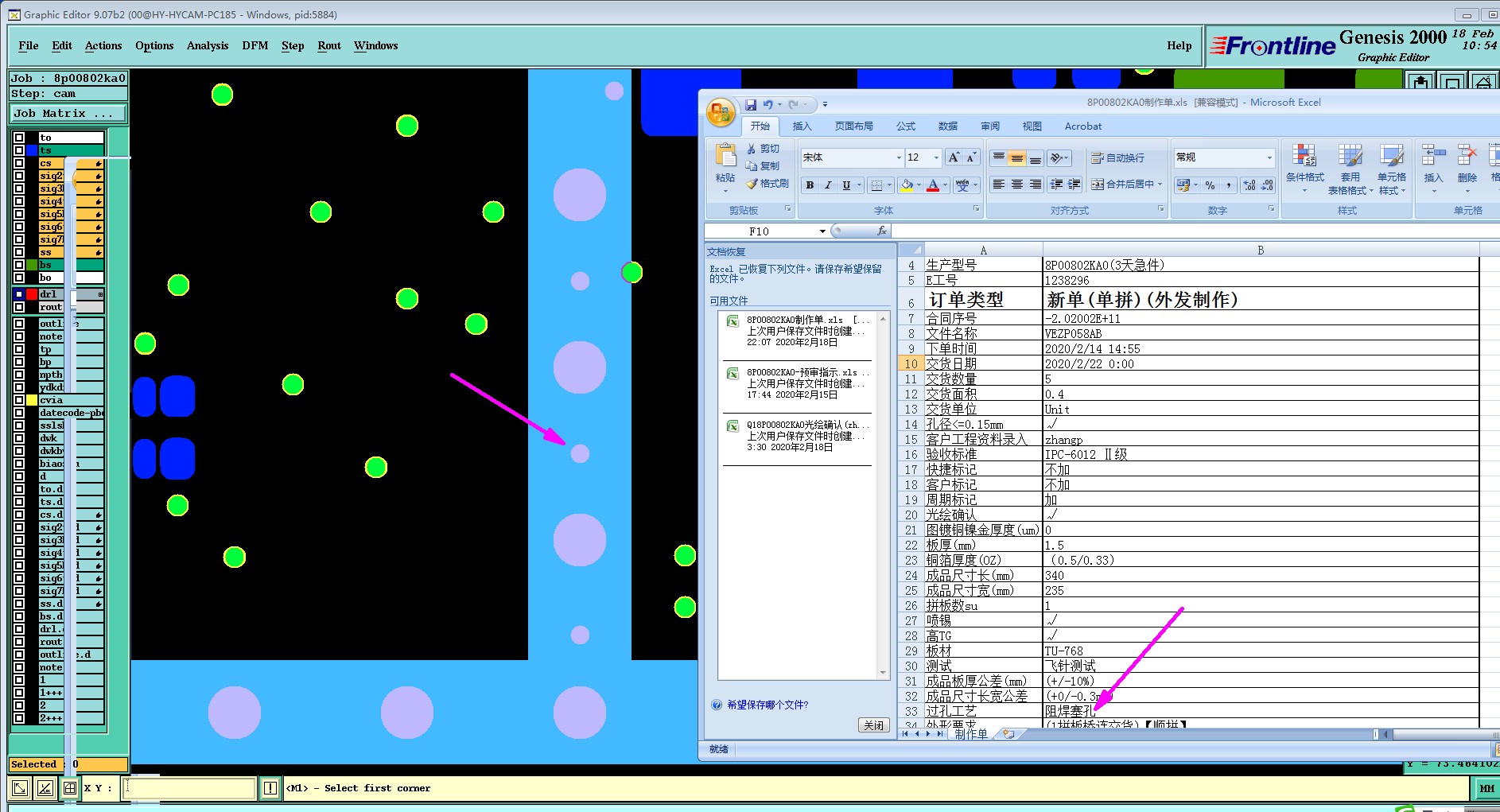Click the Excel Office button orb
1500x812 pixels.
click(721, 113)
